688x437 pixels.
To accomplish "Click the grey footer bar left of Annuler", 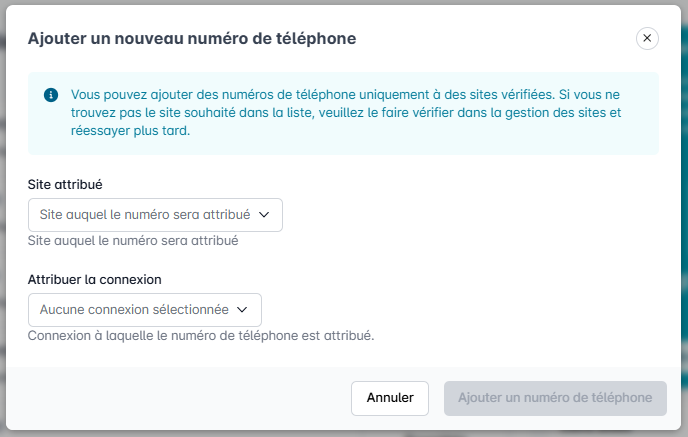I will click(180, 398).
